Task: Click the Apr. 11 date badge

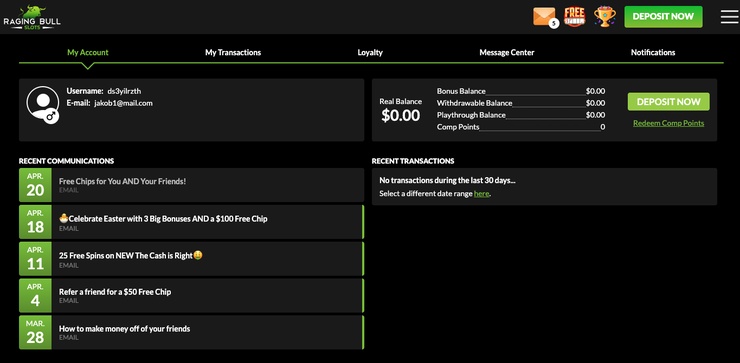Action: (35, 259)
